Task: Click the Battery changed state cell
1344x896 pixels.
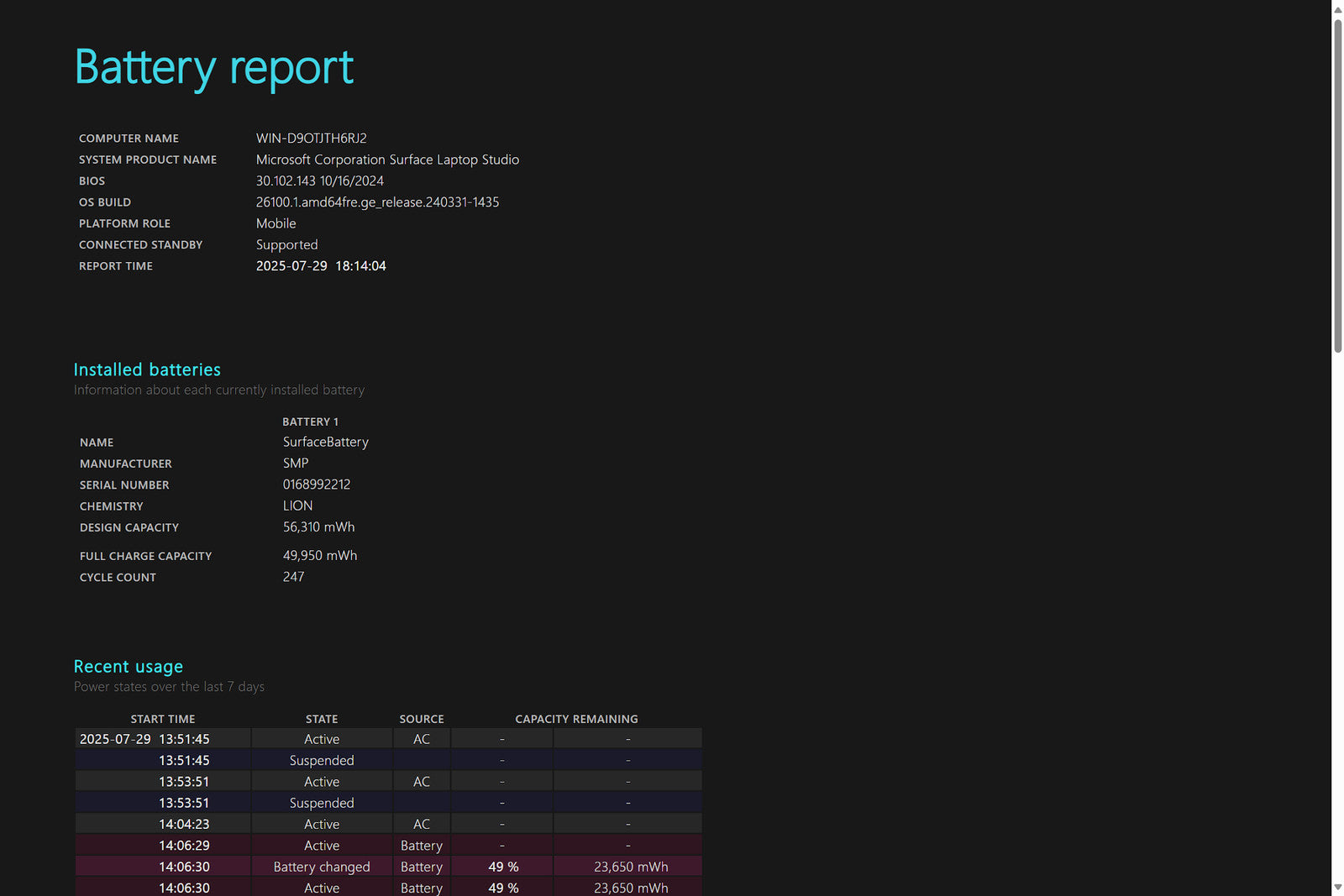Action: [322, 867]
